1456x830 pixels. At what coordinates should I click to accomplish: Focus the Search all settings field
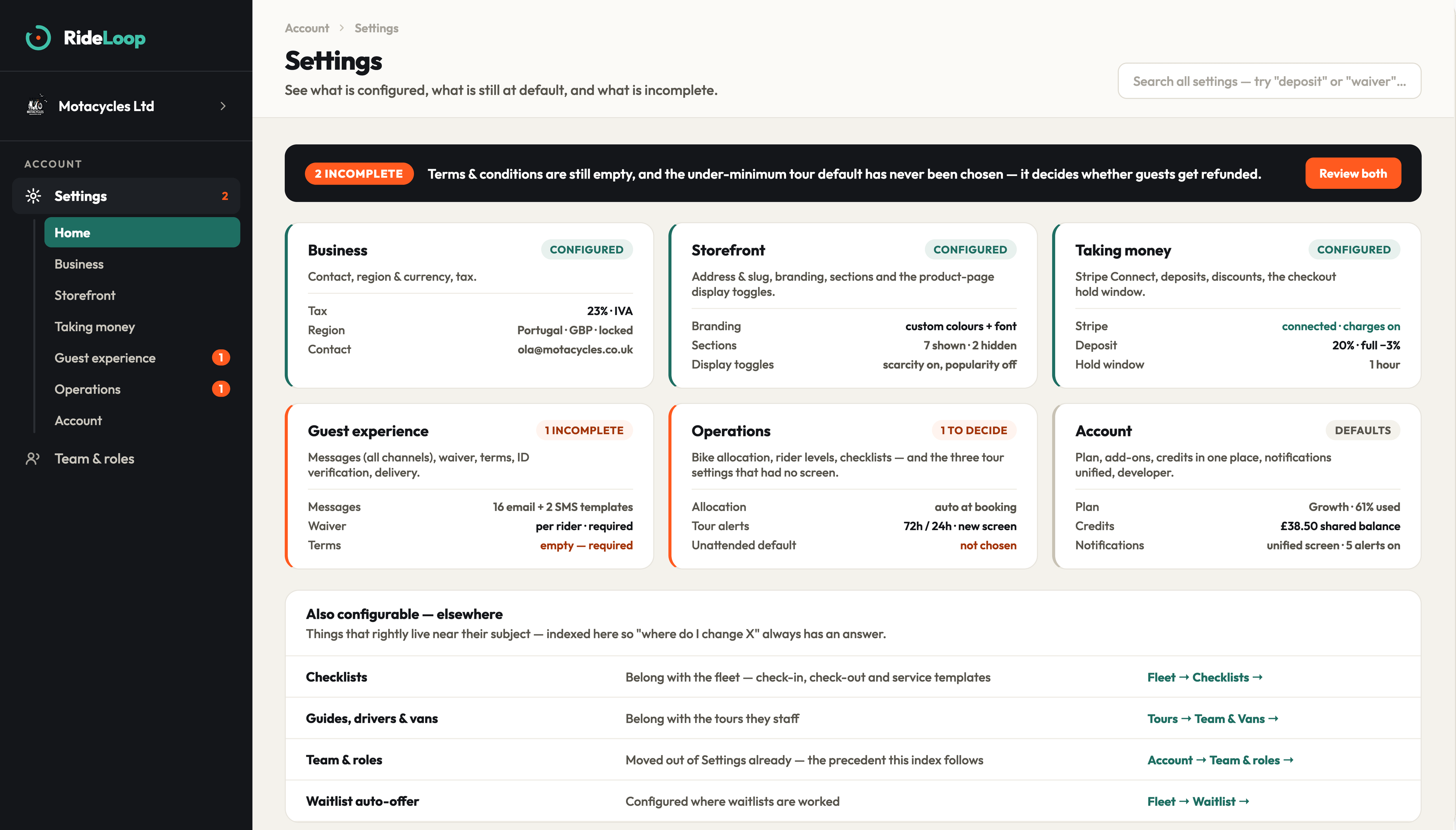(x=1269, y=81)
